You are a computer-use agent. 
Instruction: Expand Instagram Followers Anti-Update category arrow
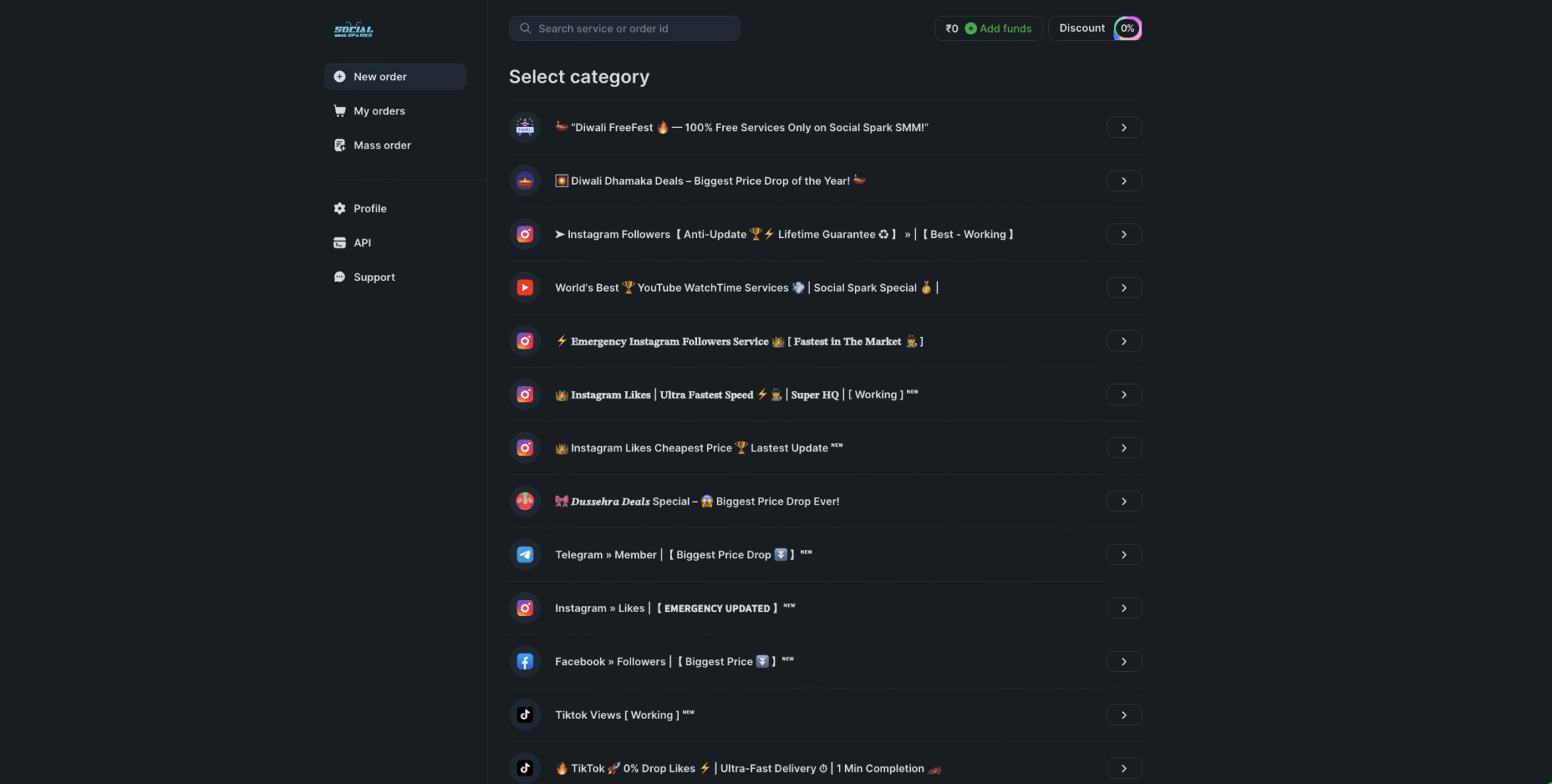click(x=1124, y=235)
